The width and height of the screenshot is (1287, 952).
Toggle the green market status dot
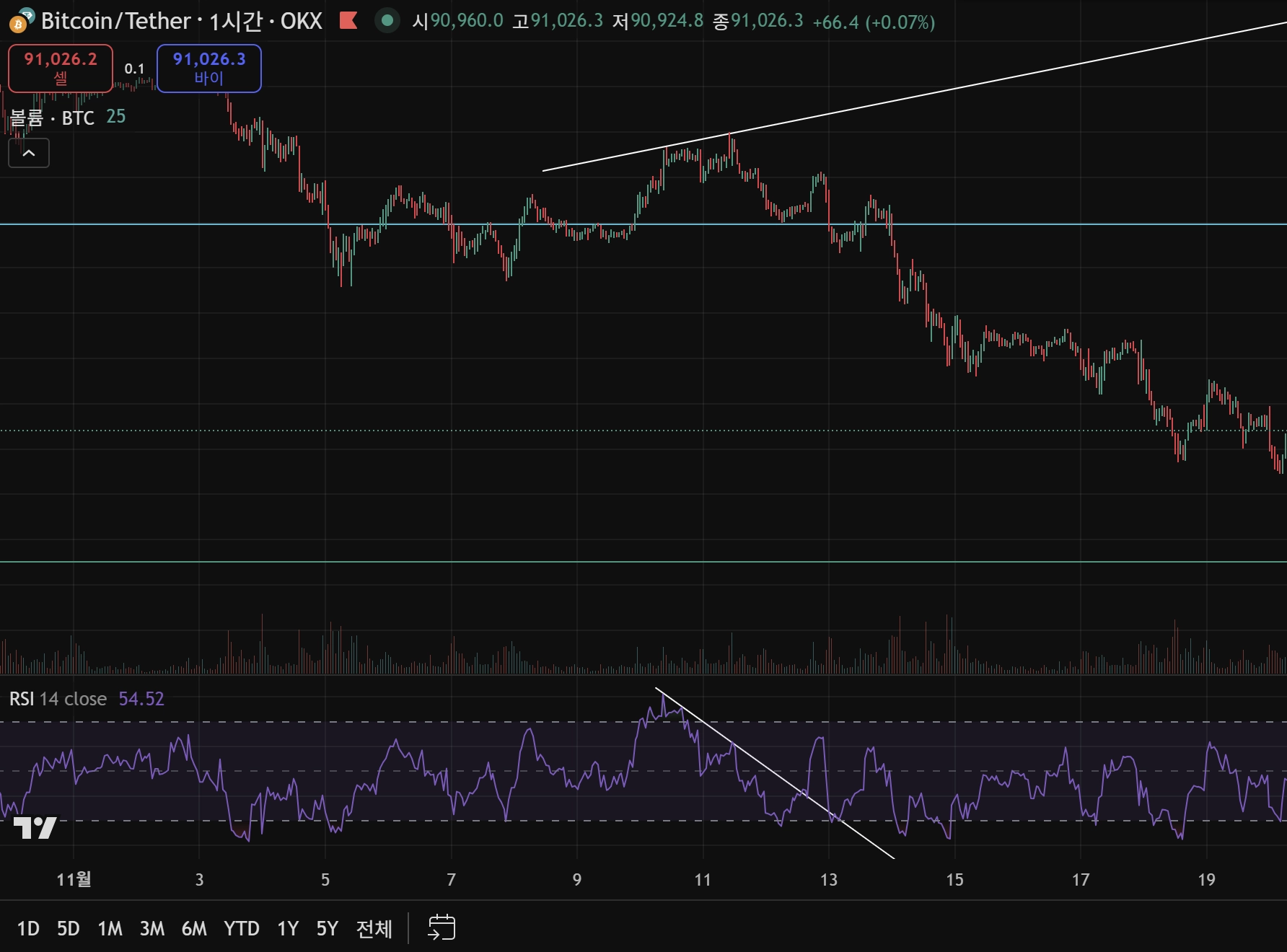tap(387, 20)
